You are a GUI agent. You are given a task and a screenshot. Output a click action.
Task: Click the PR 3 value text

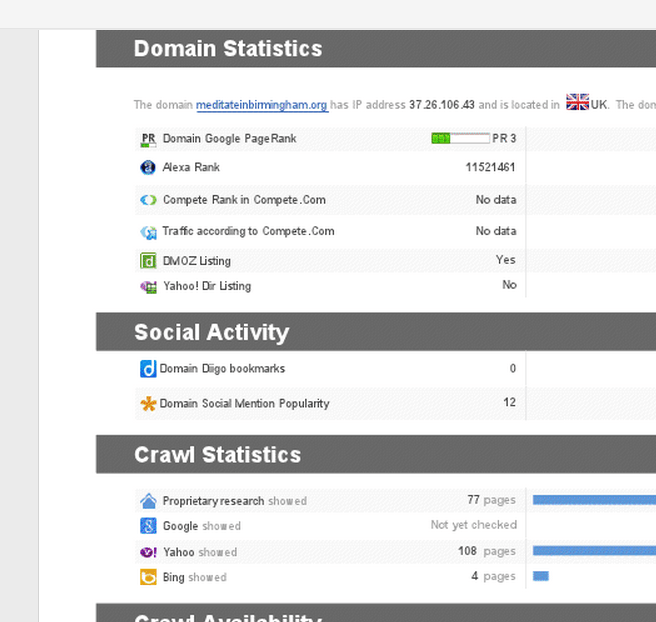[504, 138]
